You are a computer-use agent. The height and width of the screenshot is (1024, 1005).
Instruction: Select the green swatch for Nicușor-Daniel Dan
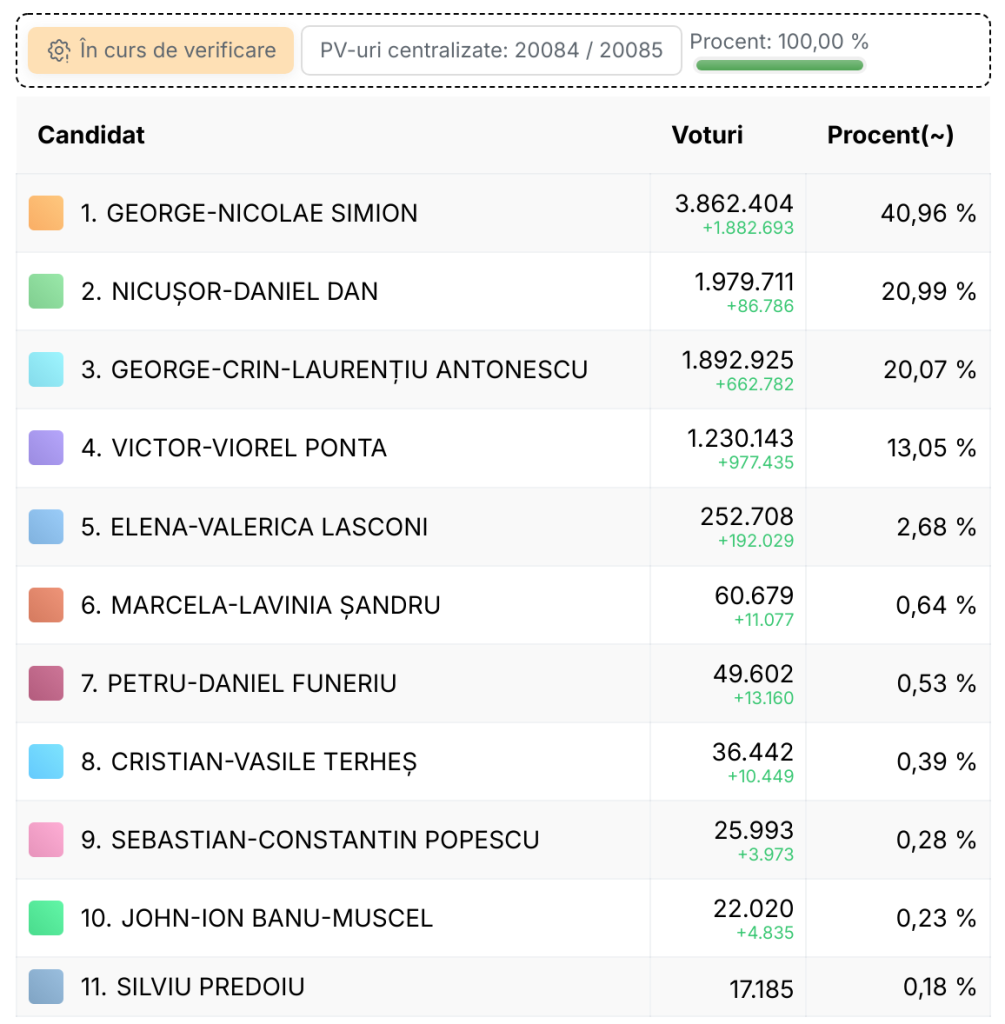[x=46, y=291]
